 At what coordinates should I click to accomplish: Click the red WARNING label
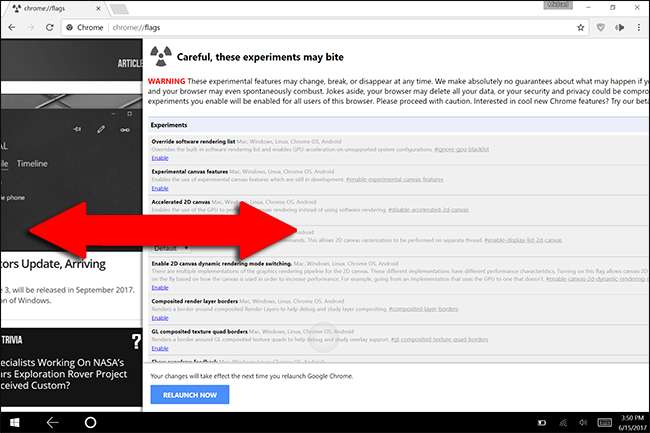(x=166, y=81)
